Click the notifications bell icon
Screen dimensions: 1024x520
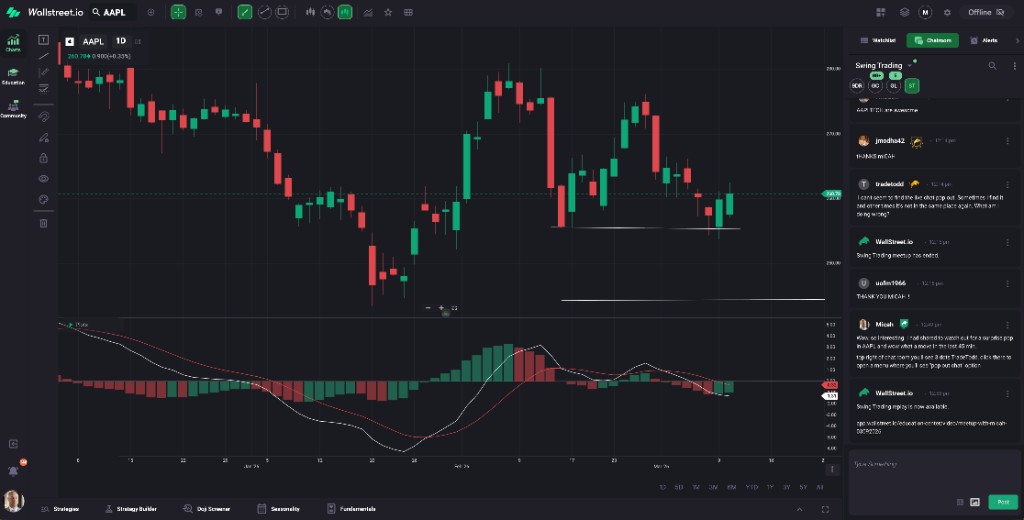[x=14, y=471]
